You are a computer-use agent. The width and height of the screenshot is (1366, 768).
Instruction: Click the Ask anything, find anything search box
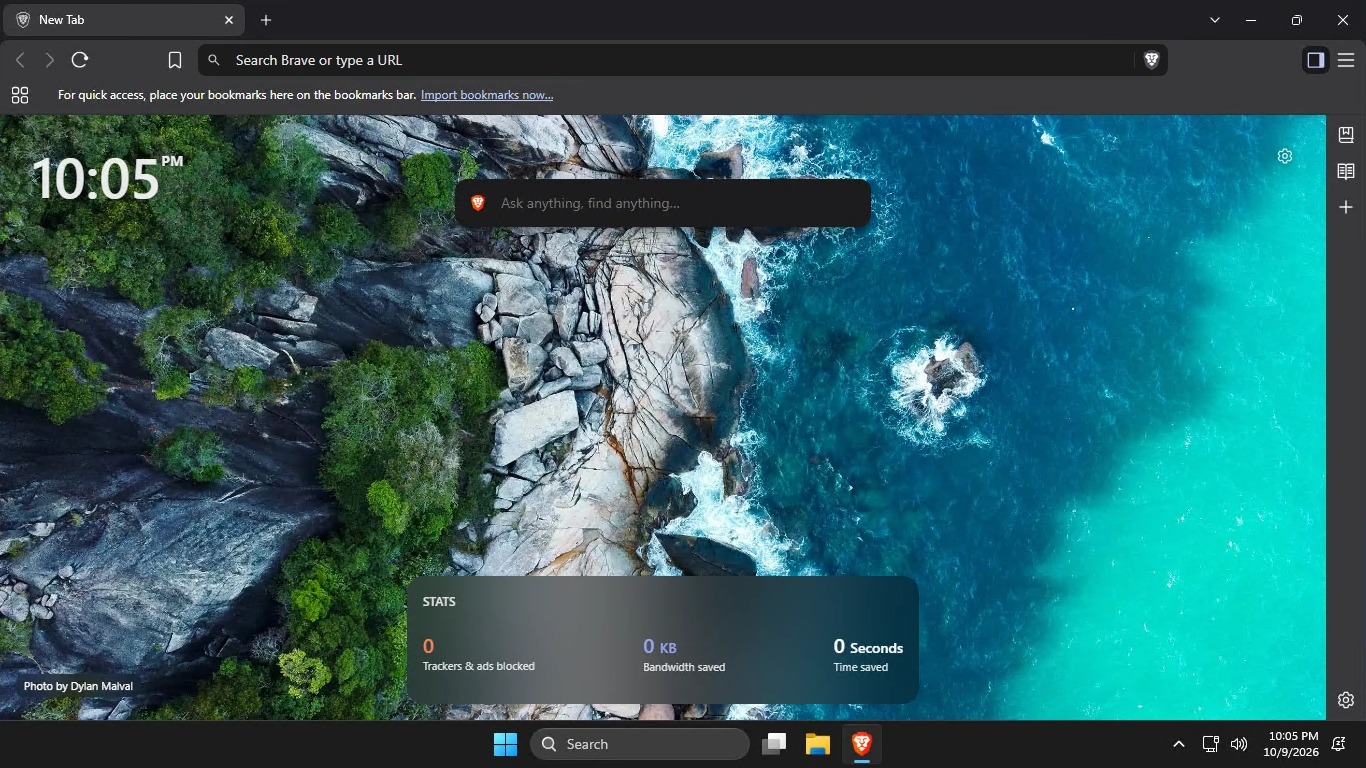(x=663, y=203)
